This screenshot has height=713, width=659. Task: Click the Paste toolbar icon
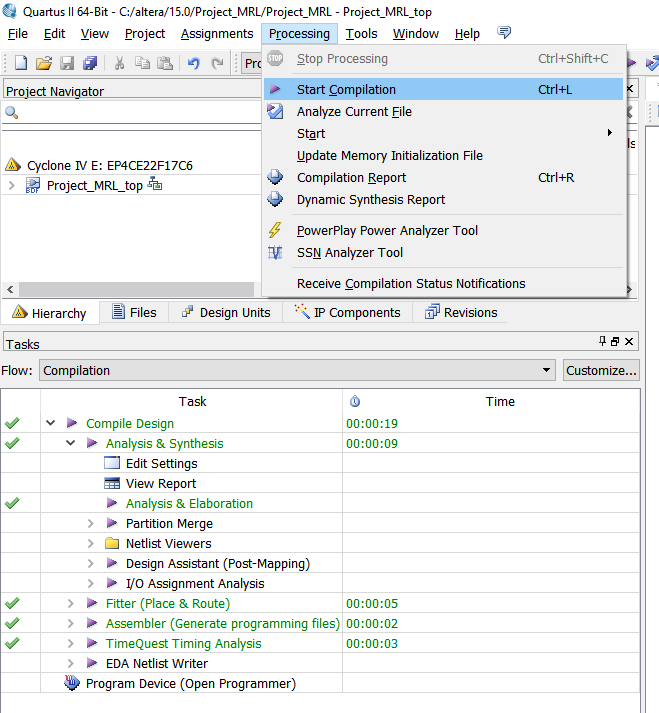165,63
